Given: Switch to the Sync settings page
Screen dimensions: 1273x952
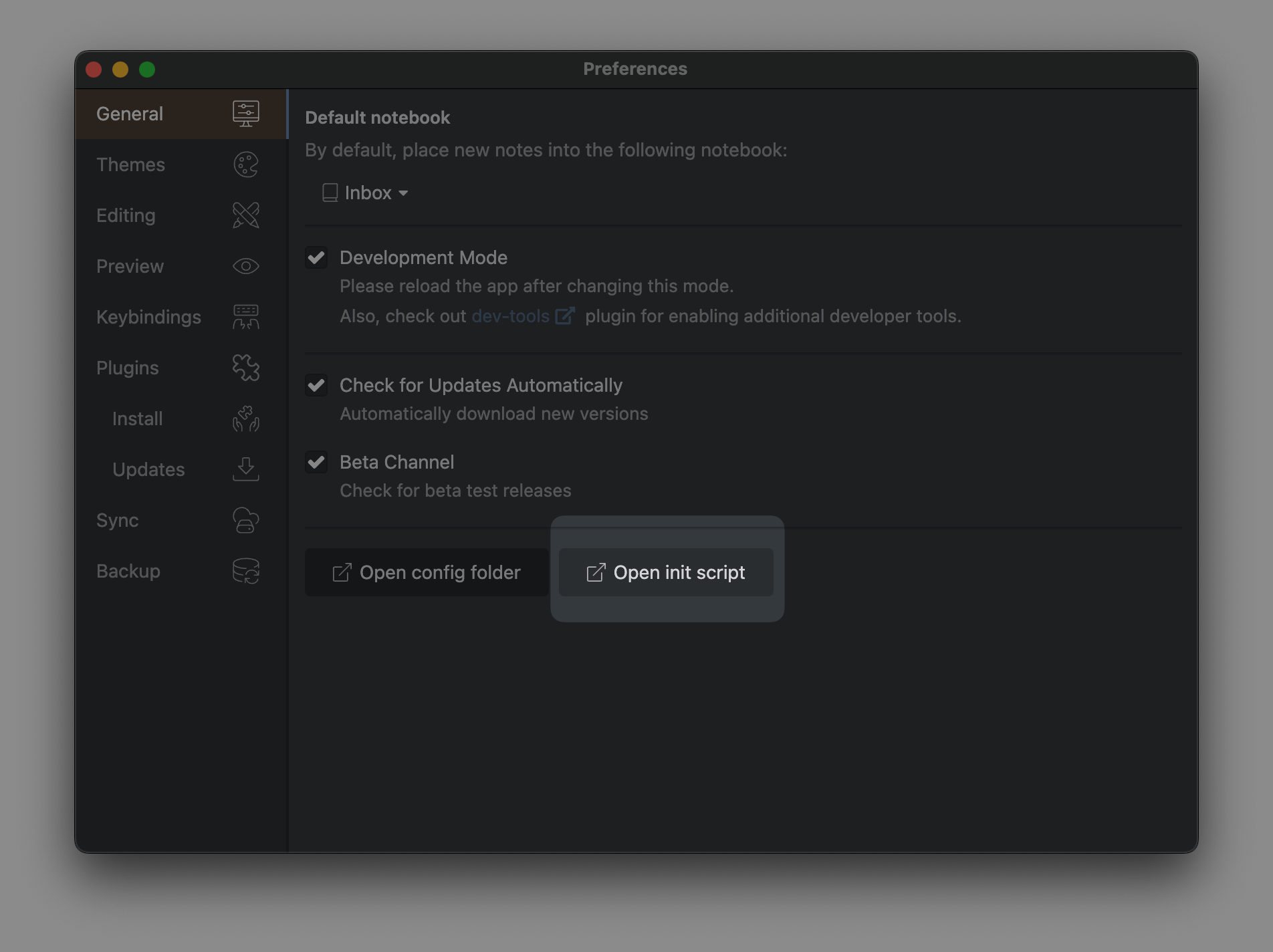Looking at the screenshot, I should coord(118,520).
